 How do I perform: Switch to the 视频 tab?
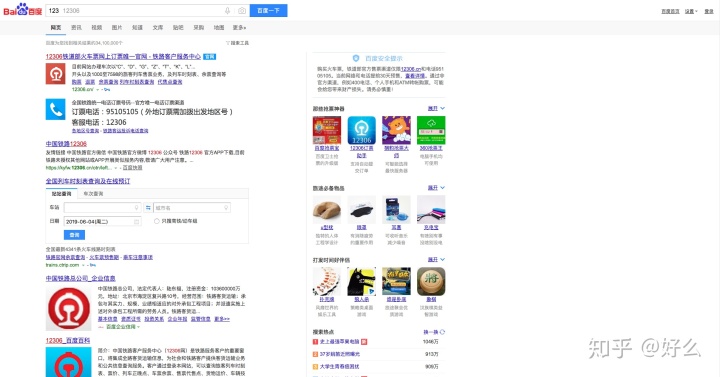(x=96, y=28)
